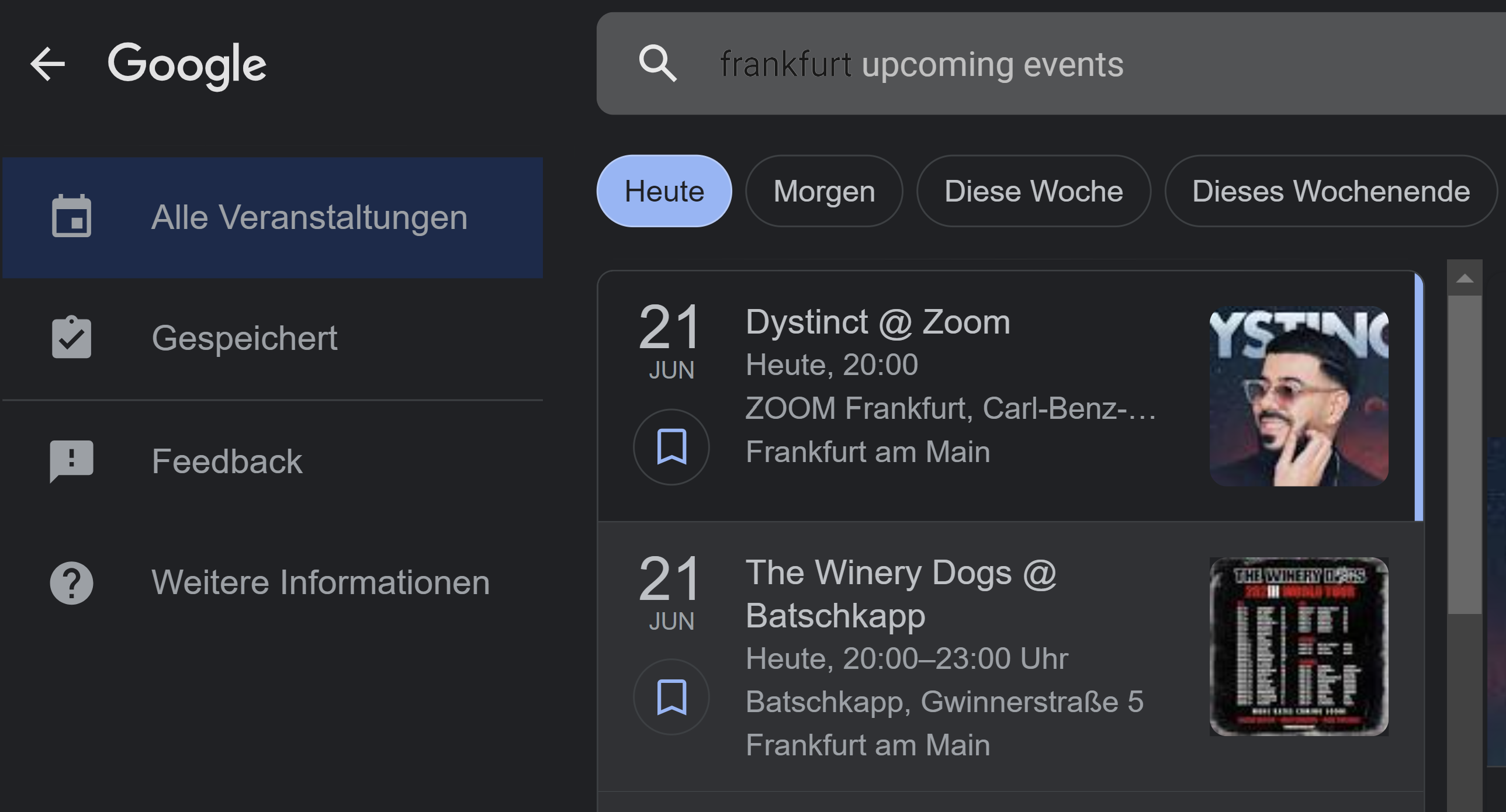Click the Gespeichert clipboard check icon
The height and width of the screenshot is (812, 1506).
71,337
